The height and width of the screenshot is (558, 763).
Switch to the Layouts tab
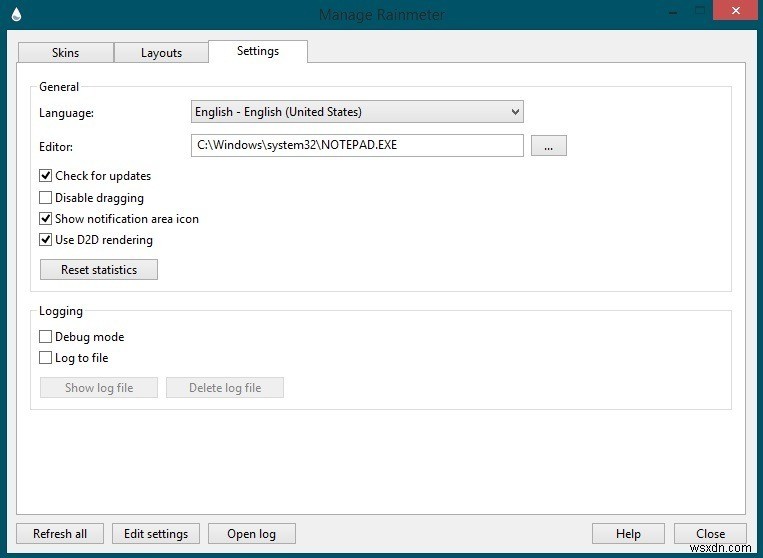[x=162, y=53]
